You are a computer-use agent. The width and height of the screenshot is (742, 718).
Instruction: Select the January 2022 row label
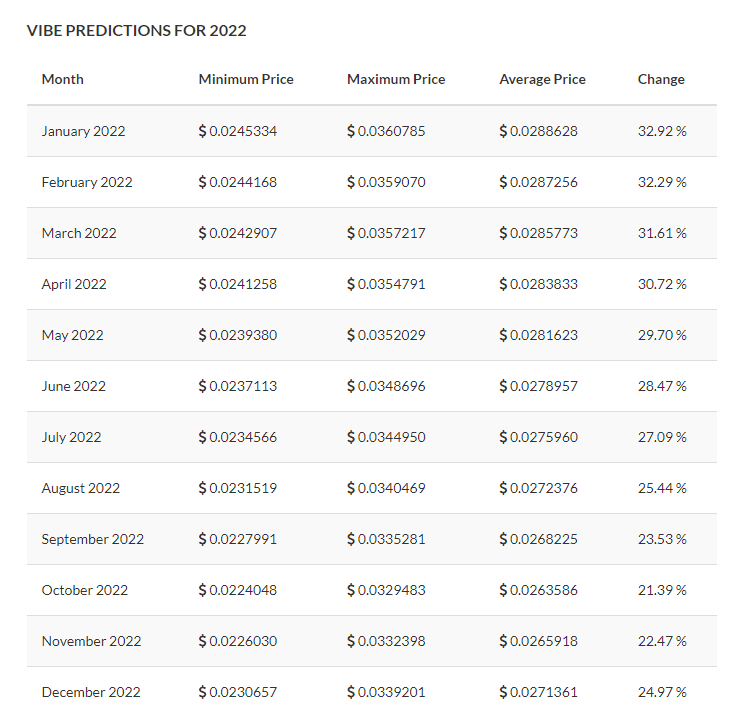coord(84,131)
